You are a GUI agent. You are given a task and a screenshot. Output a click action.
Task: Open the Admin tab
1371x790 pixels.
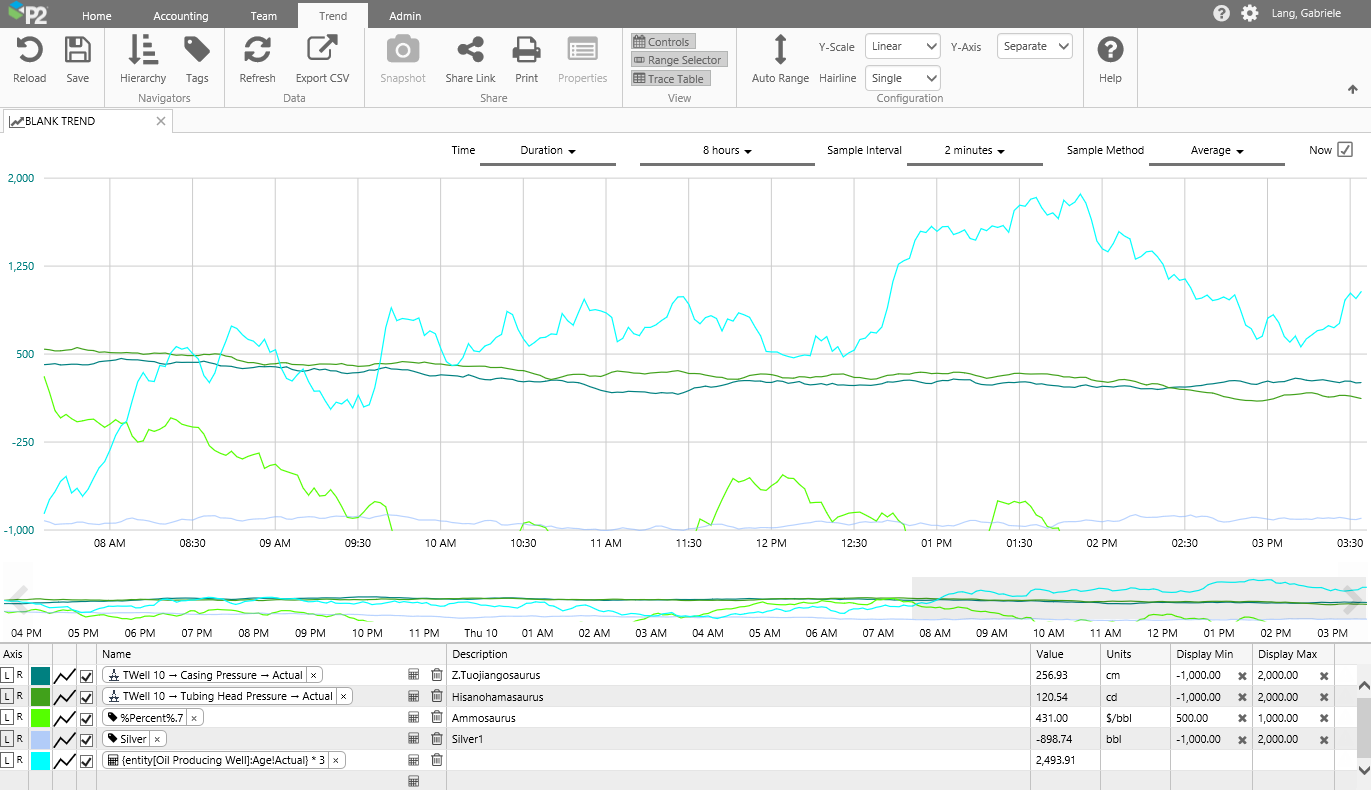click(x=405, y=16)
